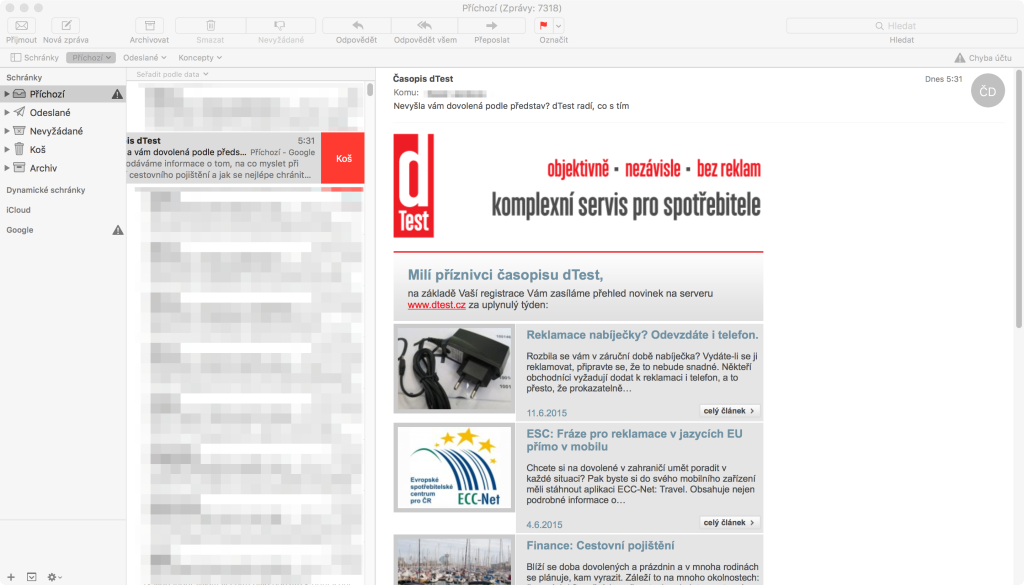Open the flag color dropdown arrow
The height and width of the screenshot is (585, 1024).
pyautogui.click(x=558, y=25)
